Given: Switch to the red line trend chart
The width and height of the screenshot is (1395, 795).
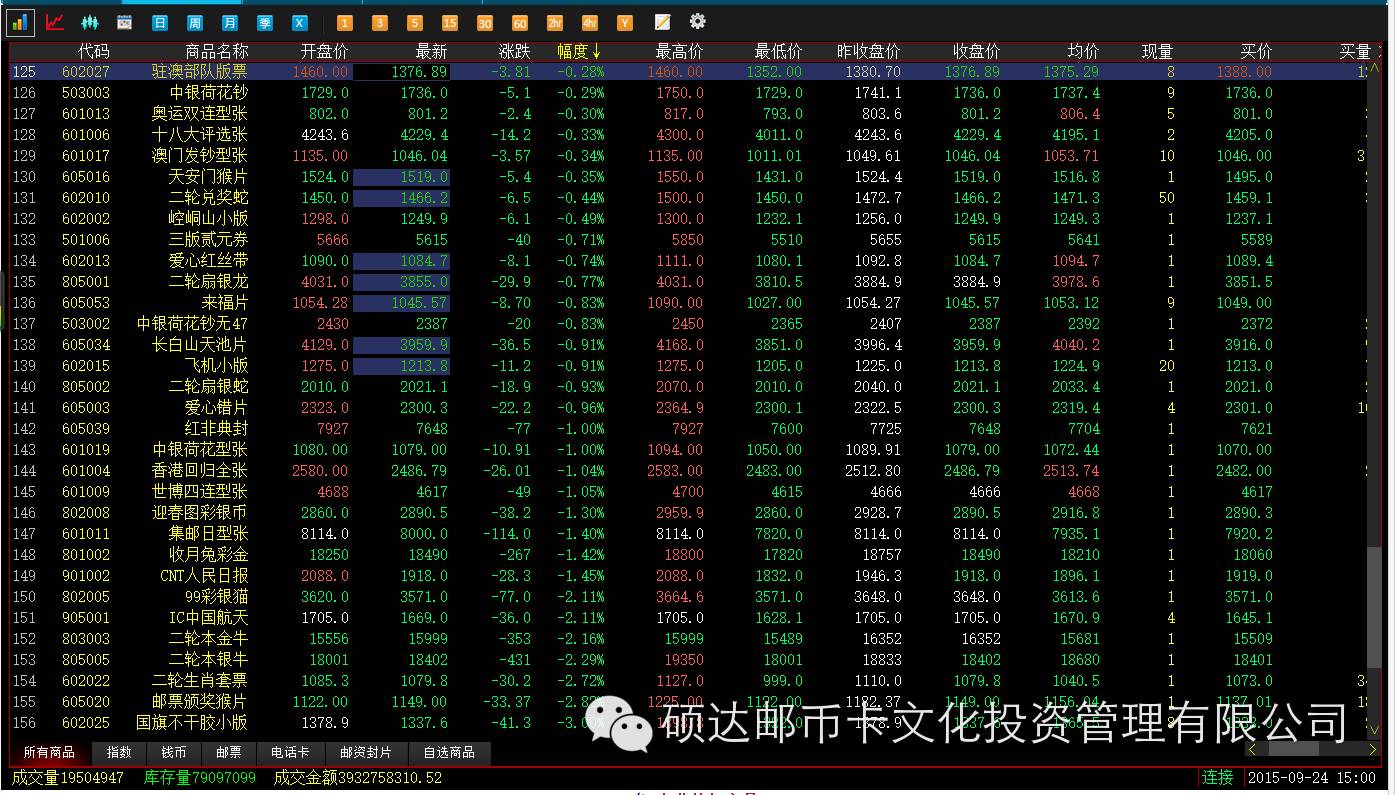Looking at the screenshot, I should (55, 22).
